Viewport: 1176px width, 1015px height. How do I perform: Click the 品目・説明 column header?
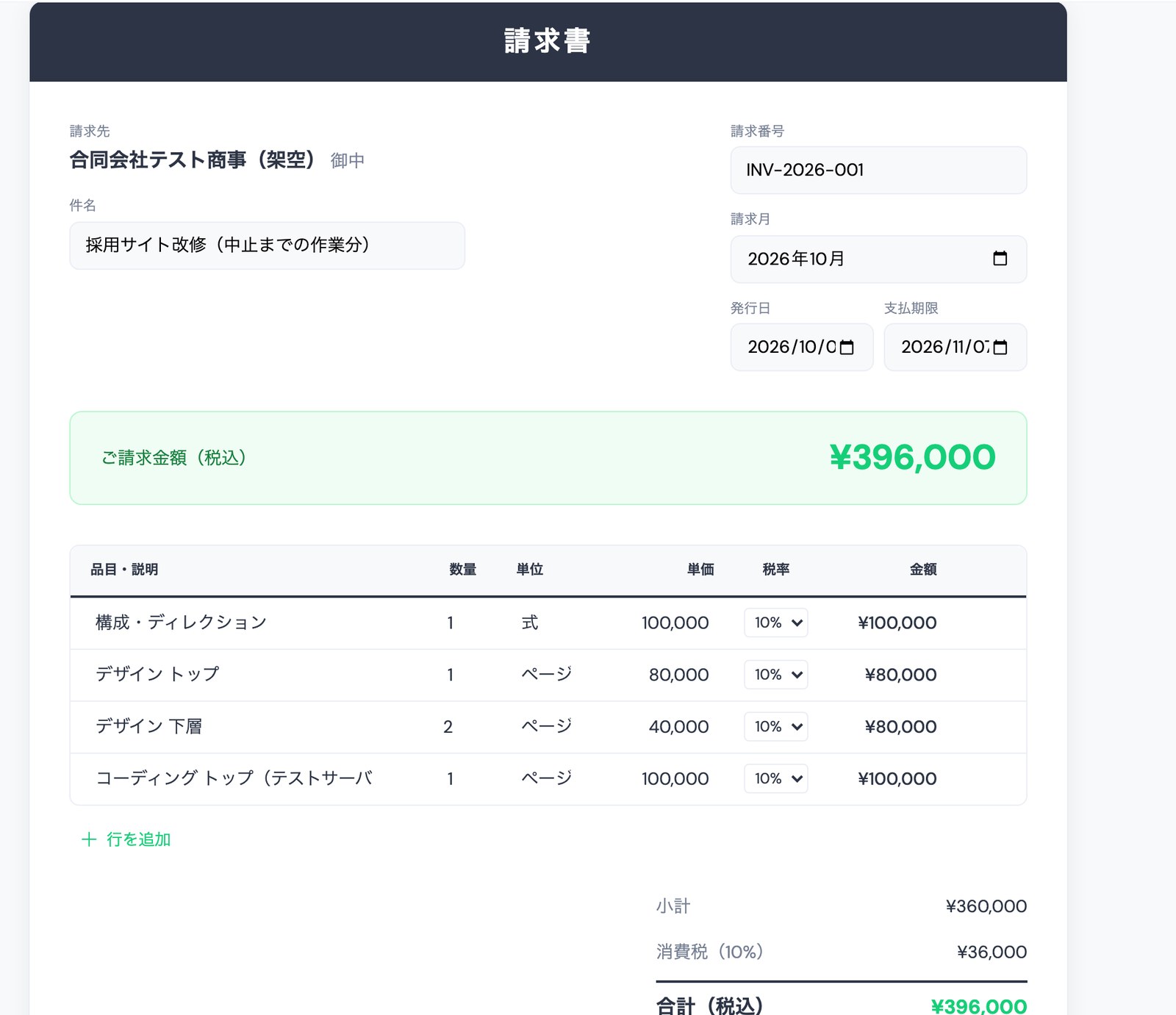pyautogui.click(x=124, y=570)
